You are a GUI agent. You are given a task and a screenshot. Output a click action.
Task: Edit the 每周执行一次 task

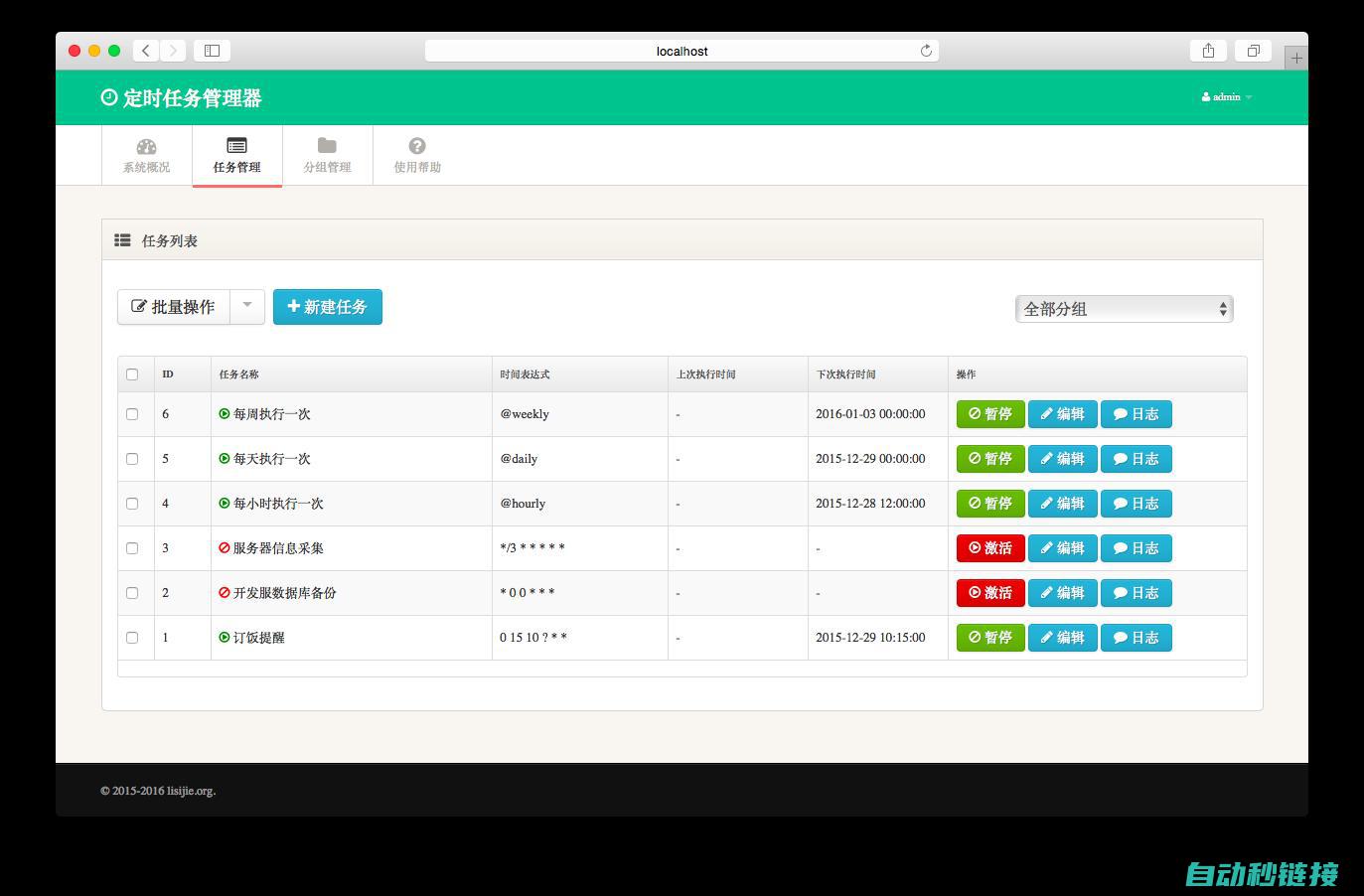[1063, 414]
